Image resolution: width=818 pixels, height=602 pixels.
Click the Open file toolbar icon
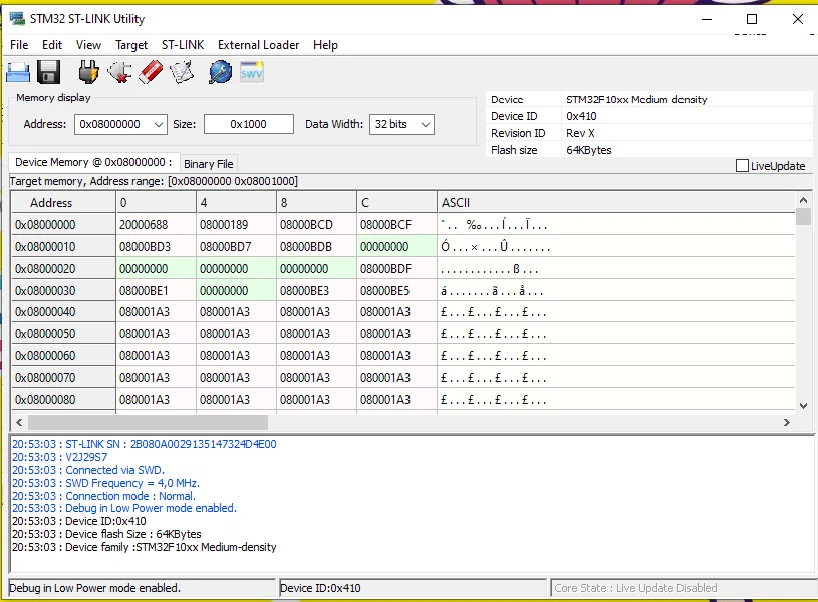19,72
